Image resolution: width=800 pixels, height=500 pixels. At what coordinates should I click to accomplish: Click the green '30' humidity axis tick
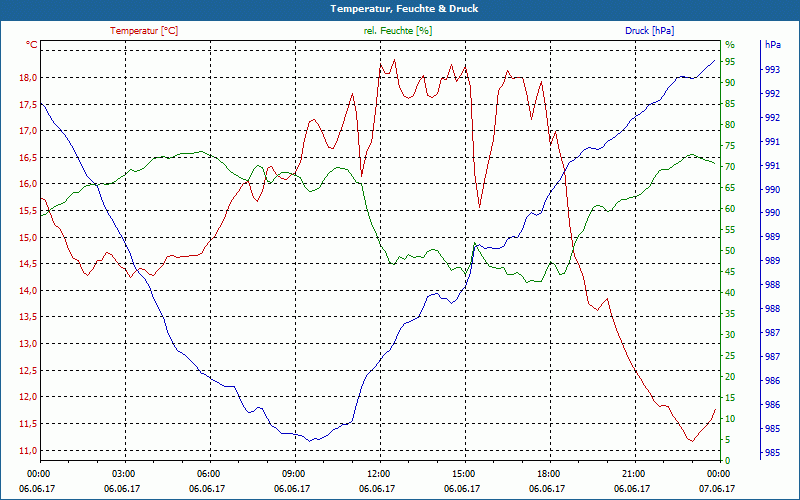click(730, 335)
